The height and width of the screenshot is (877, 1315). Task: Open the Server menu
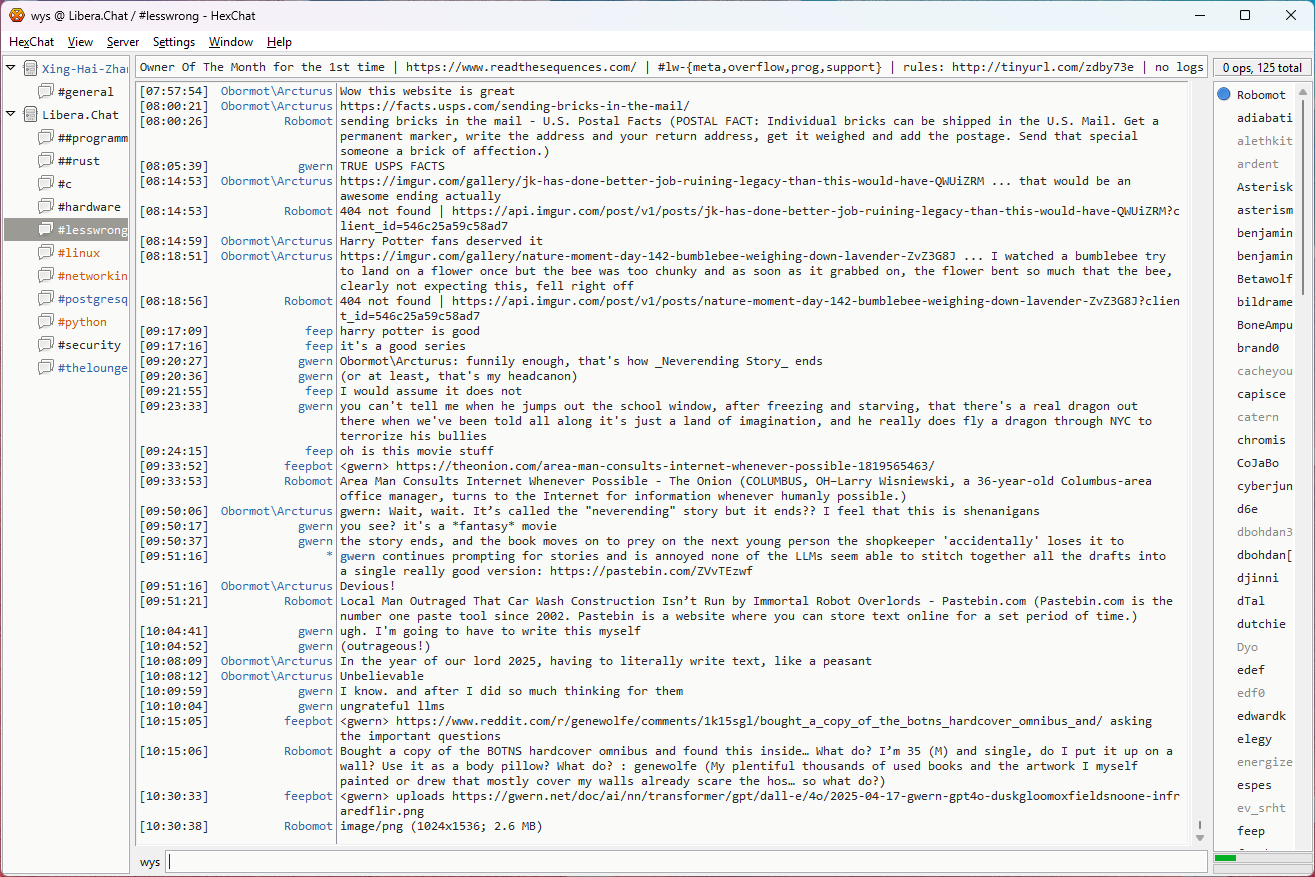[123, 42]
